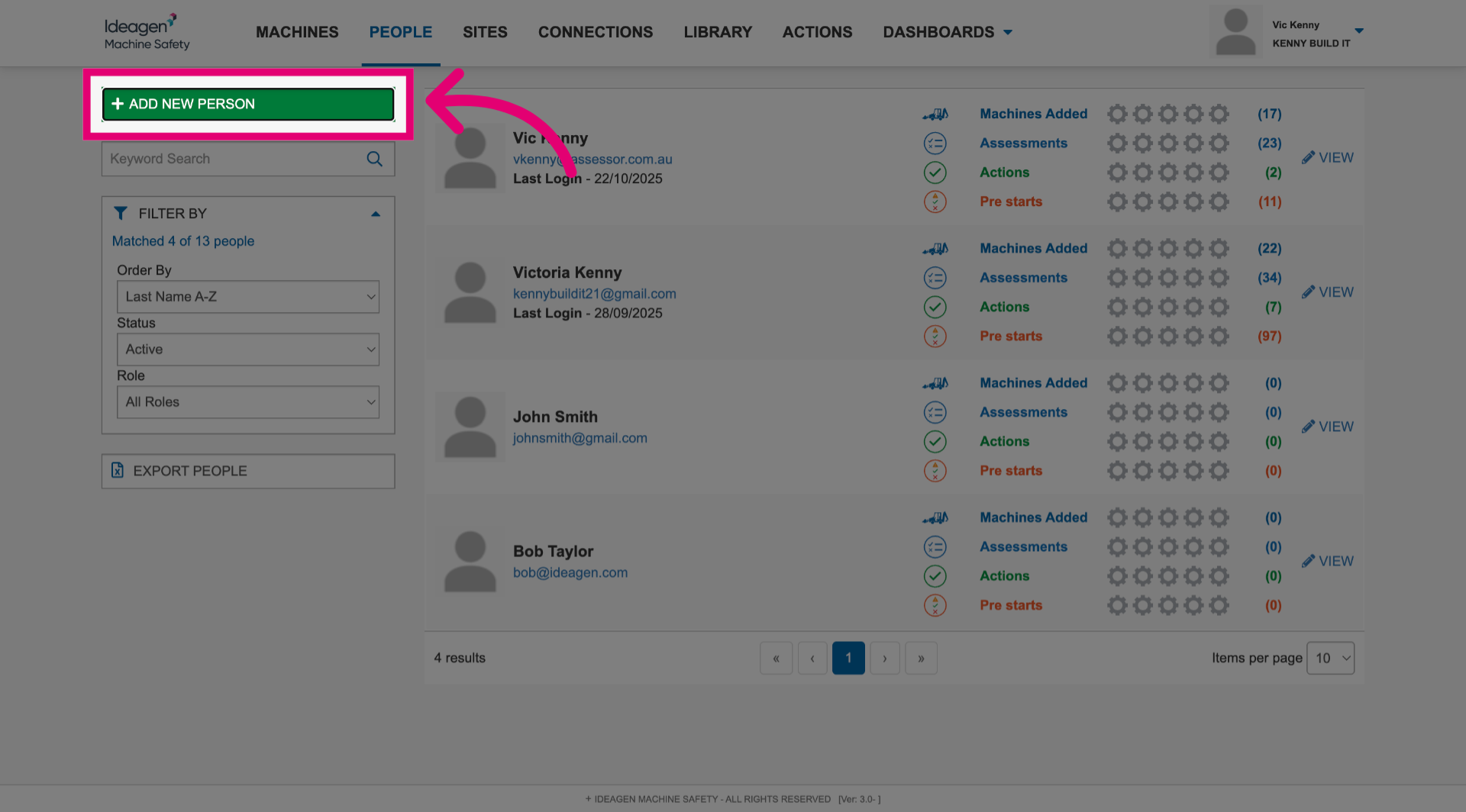The image size is (1466, 812).
Task: Open the Order By dropdown
Action: point(248,297)
